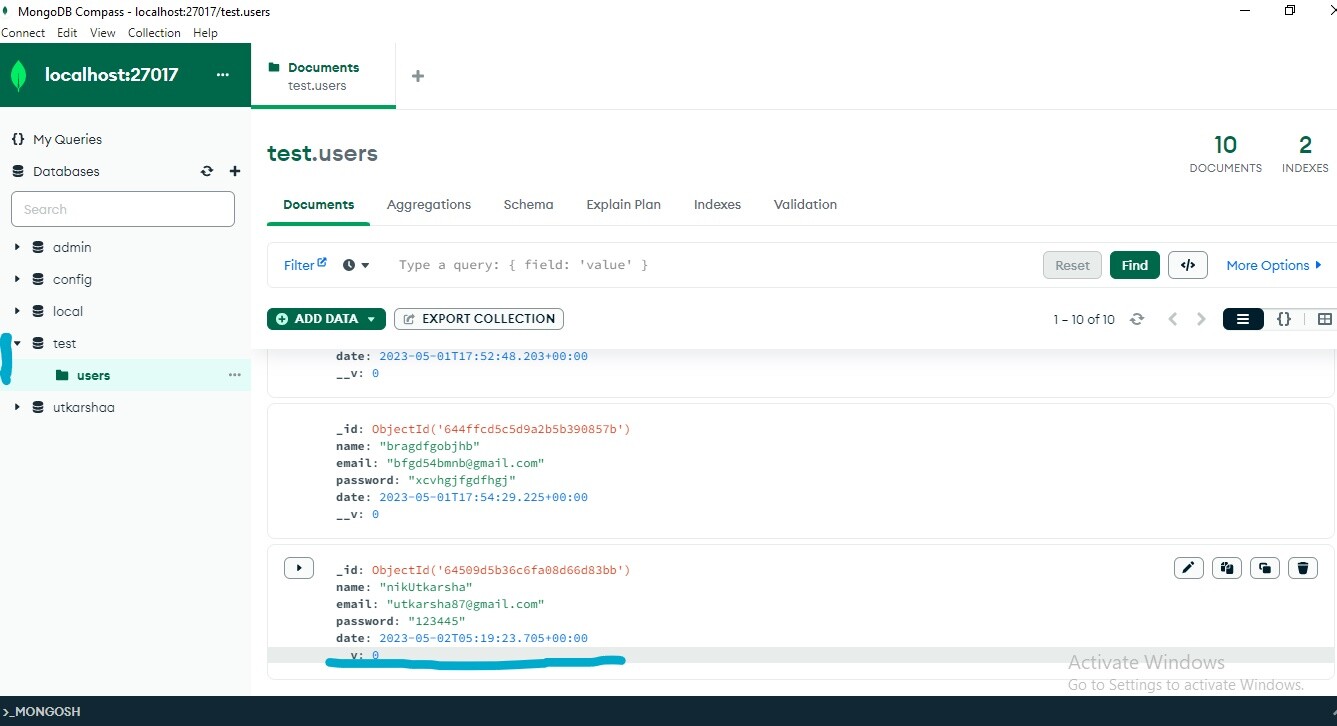Expand More Options for the query
The image size is (1337, 726).
(1273, 265)
